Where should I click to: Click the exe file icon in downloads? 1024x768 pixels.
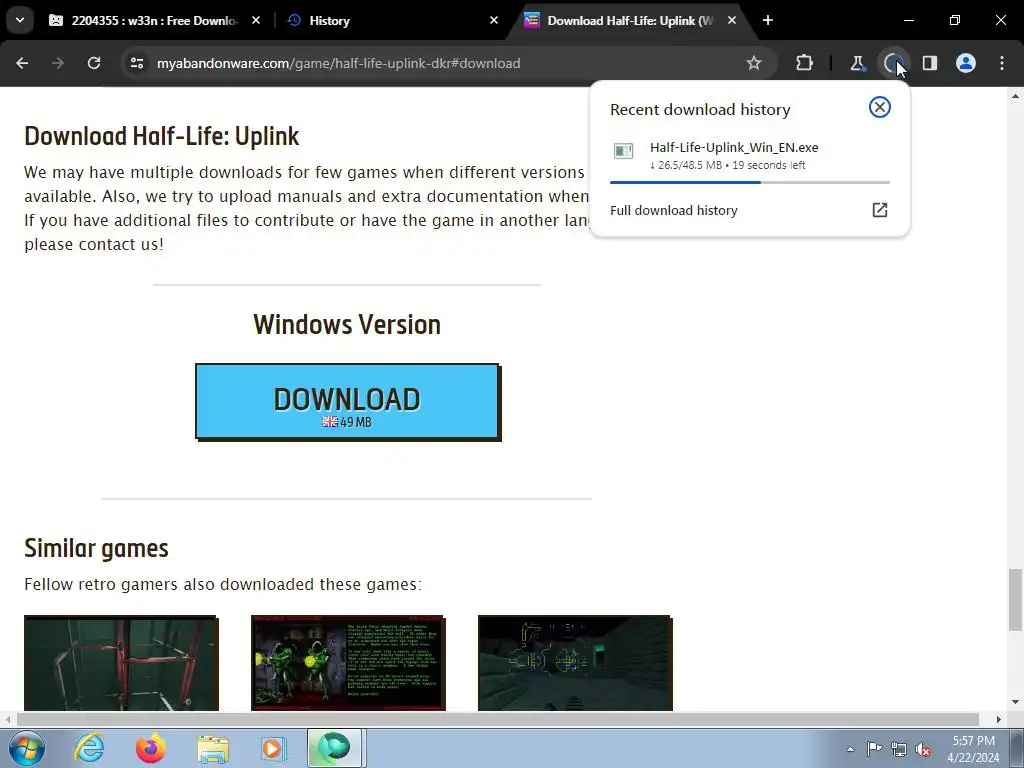tap(624, 152)
